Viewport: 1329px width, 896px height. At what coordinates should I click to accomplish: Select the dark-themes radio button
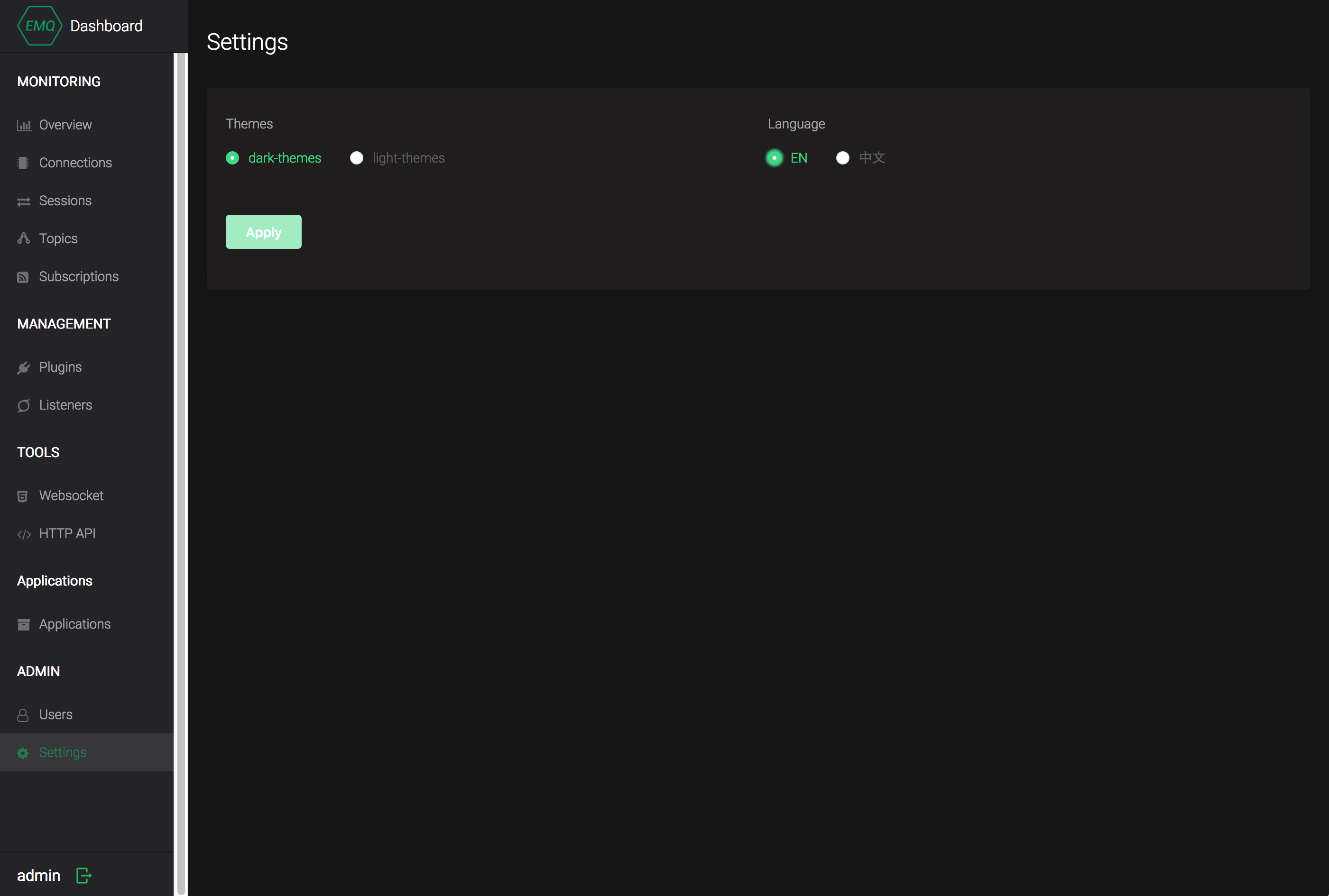pos(232,157)
